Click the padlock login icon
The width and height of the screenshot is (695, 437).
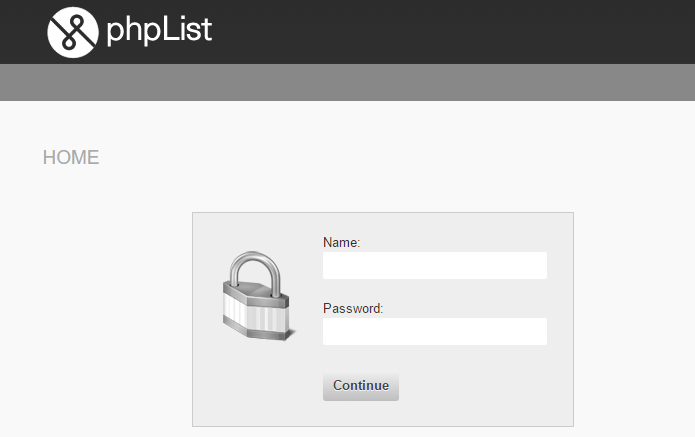click(x=259, y=296)
